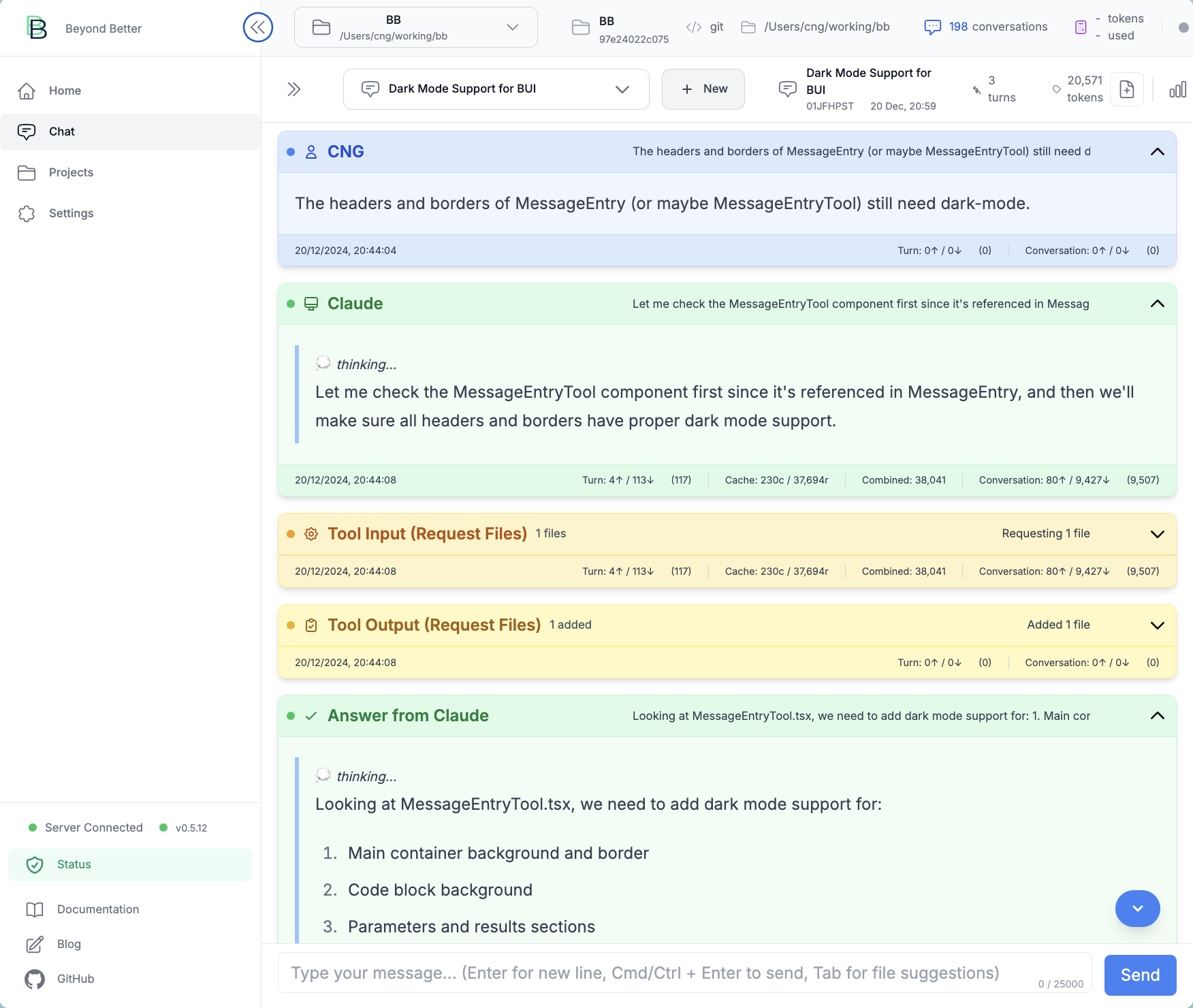Screen dimensions: 1193x1008
Task: Click the round scroll-down arrow button
Action: click(x=1138, y=909)
